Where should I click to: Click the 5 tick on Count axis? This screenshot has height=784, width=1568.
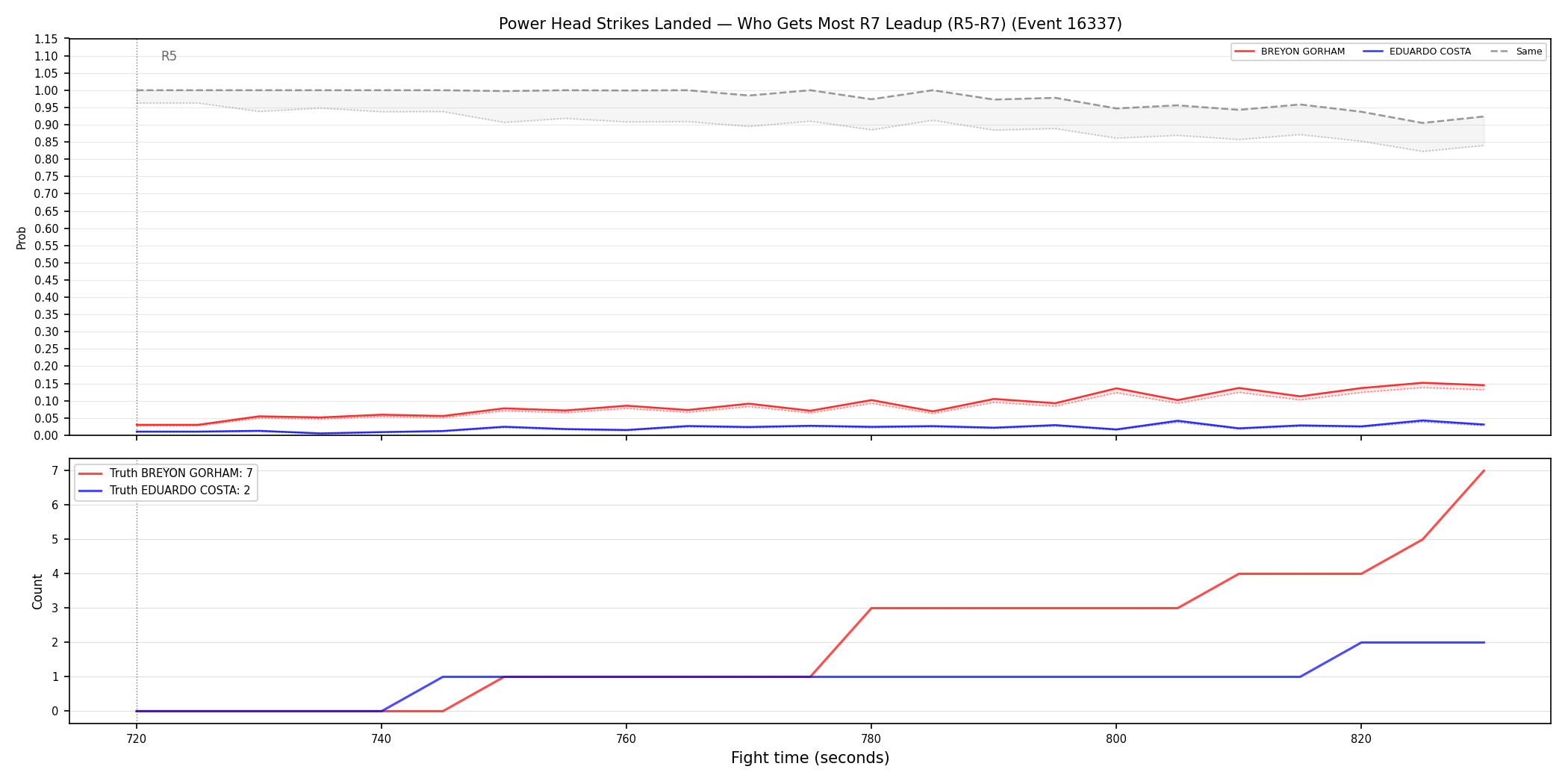pos(55,539)
